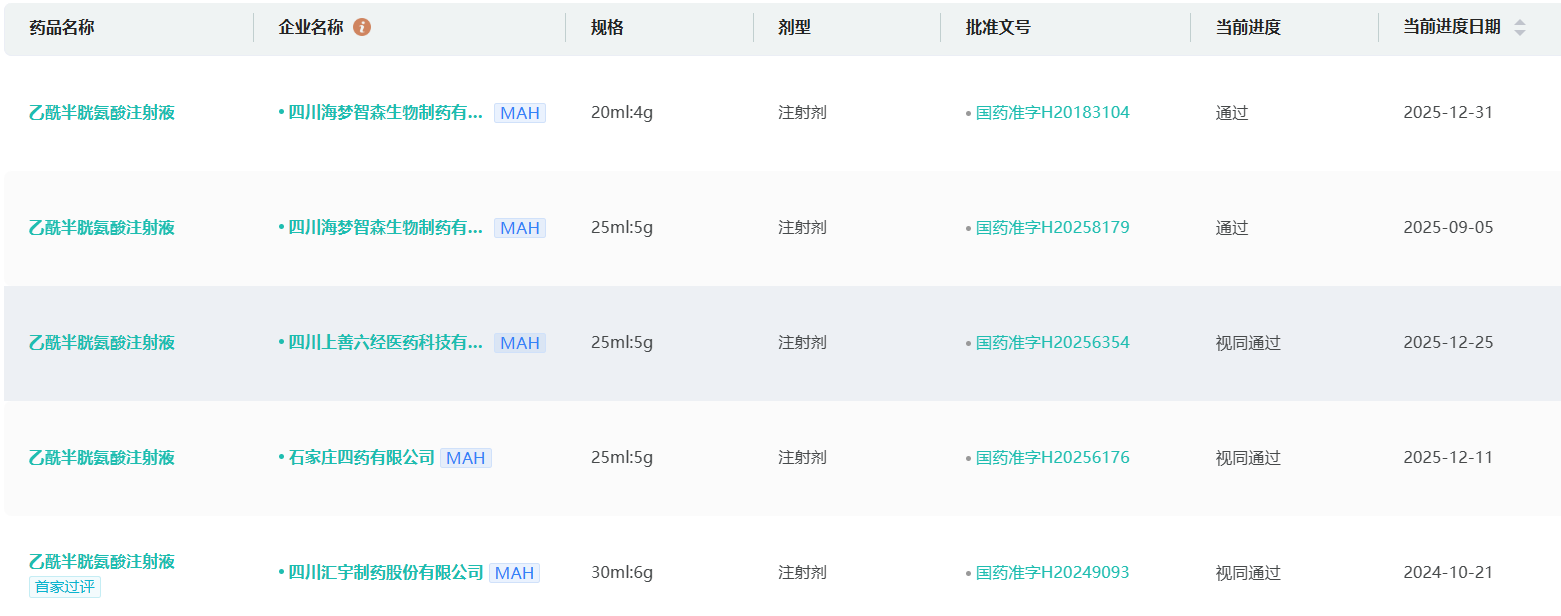Open company link 石家庄四药有限公司

pyautogui.click(x=361, y=458)
